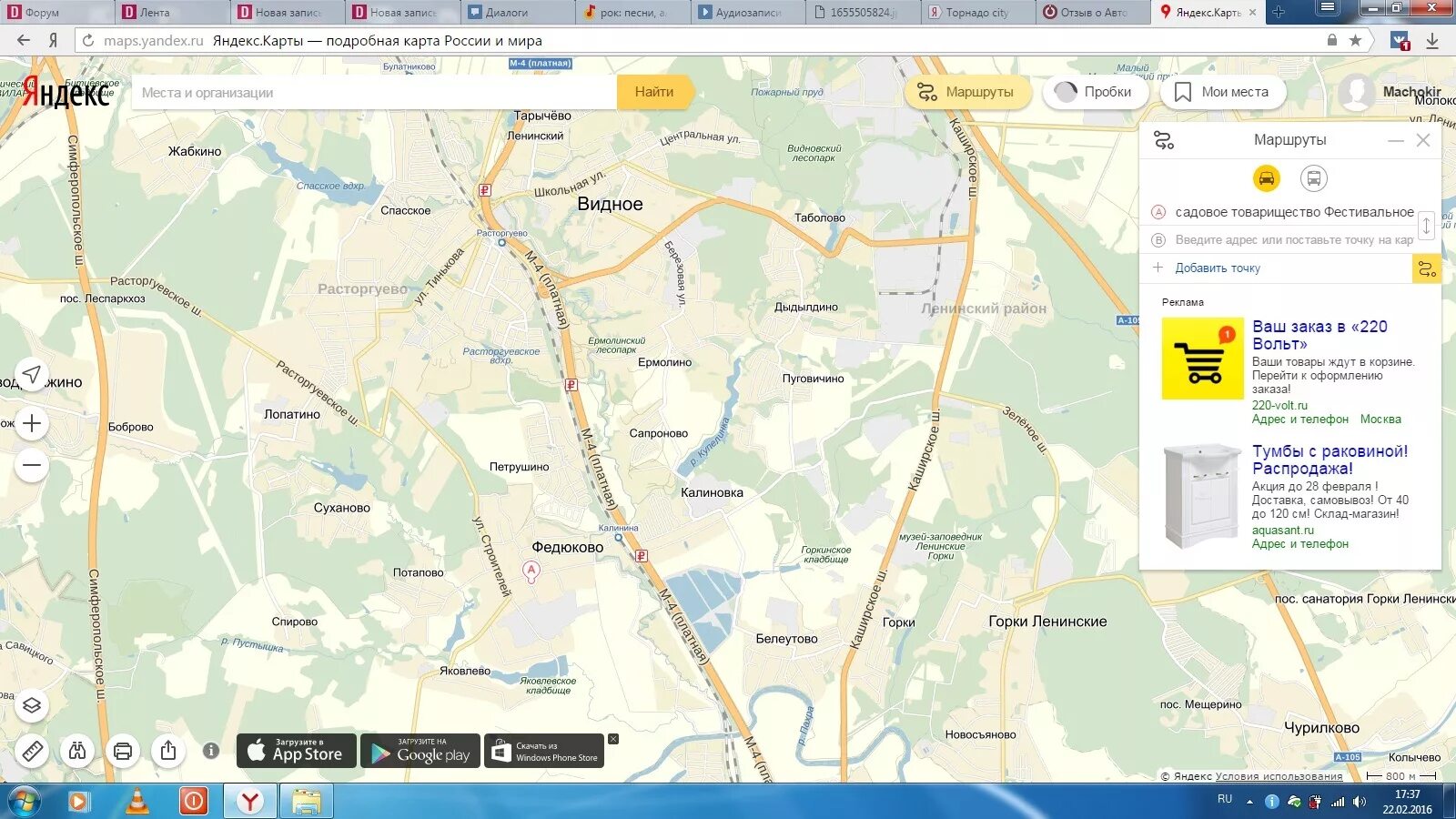This screenshot has width=1456, height=819.
Task: Click the address bar maps.yandex.ru
Action: coord(153,41)
